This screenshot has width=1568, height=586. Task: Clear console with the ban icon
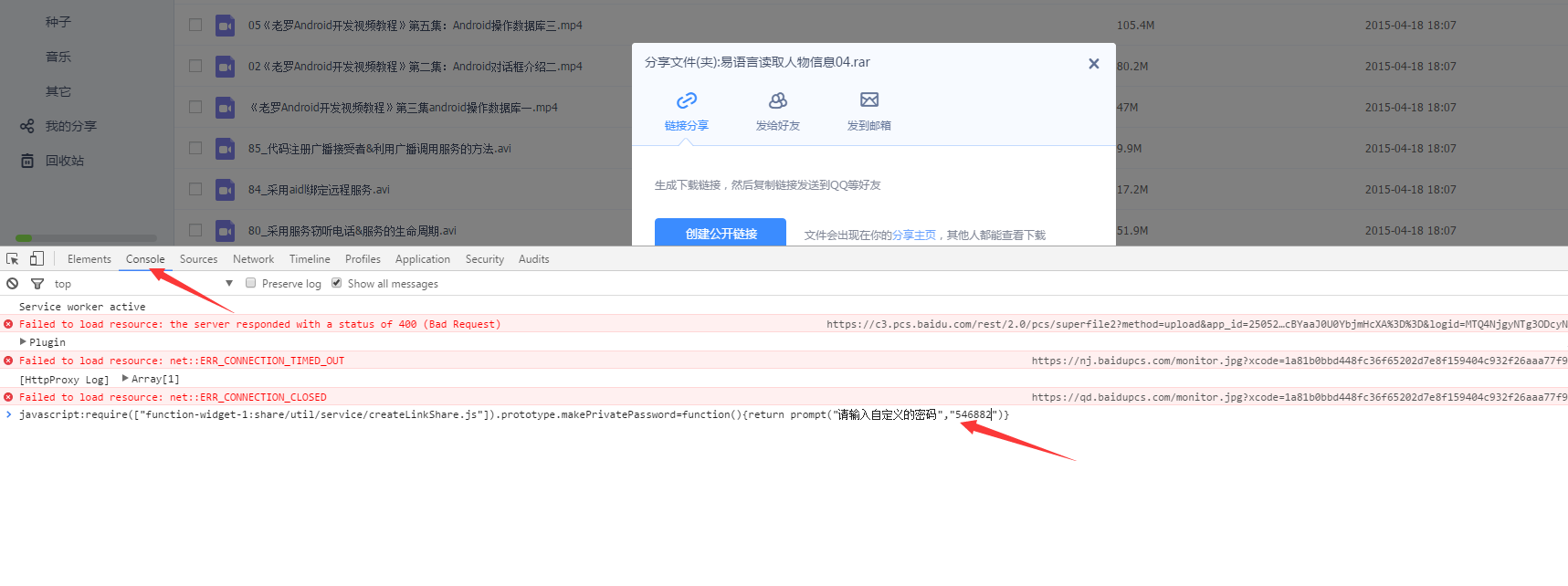point(13,284)
